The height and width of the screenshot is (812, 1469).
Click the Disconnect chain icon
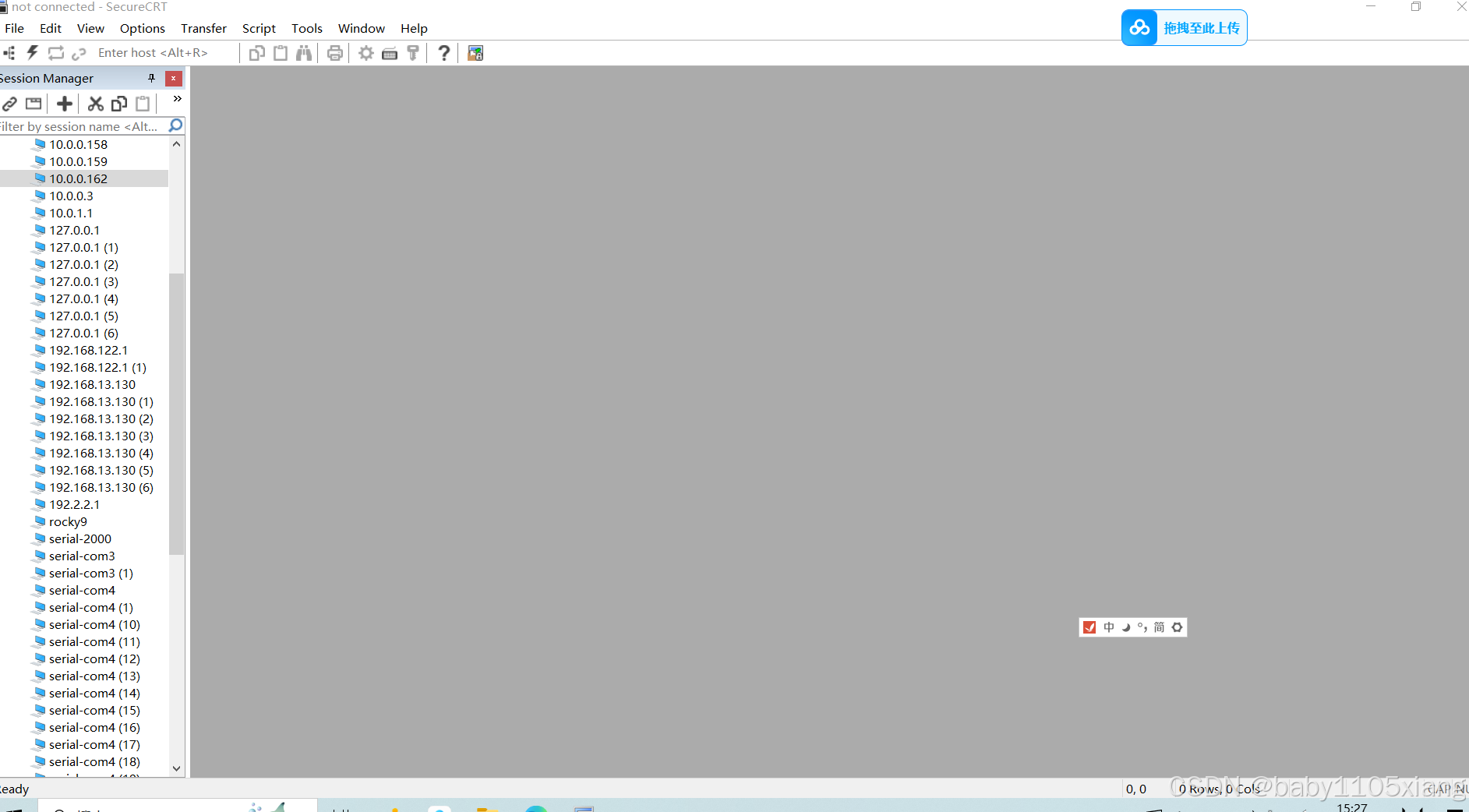click(x=79, y=53)
